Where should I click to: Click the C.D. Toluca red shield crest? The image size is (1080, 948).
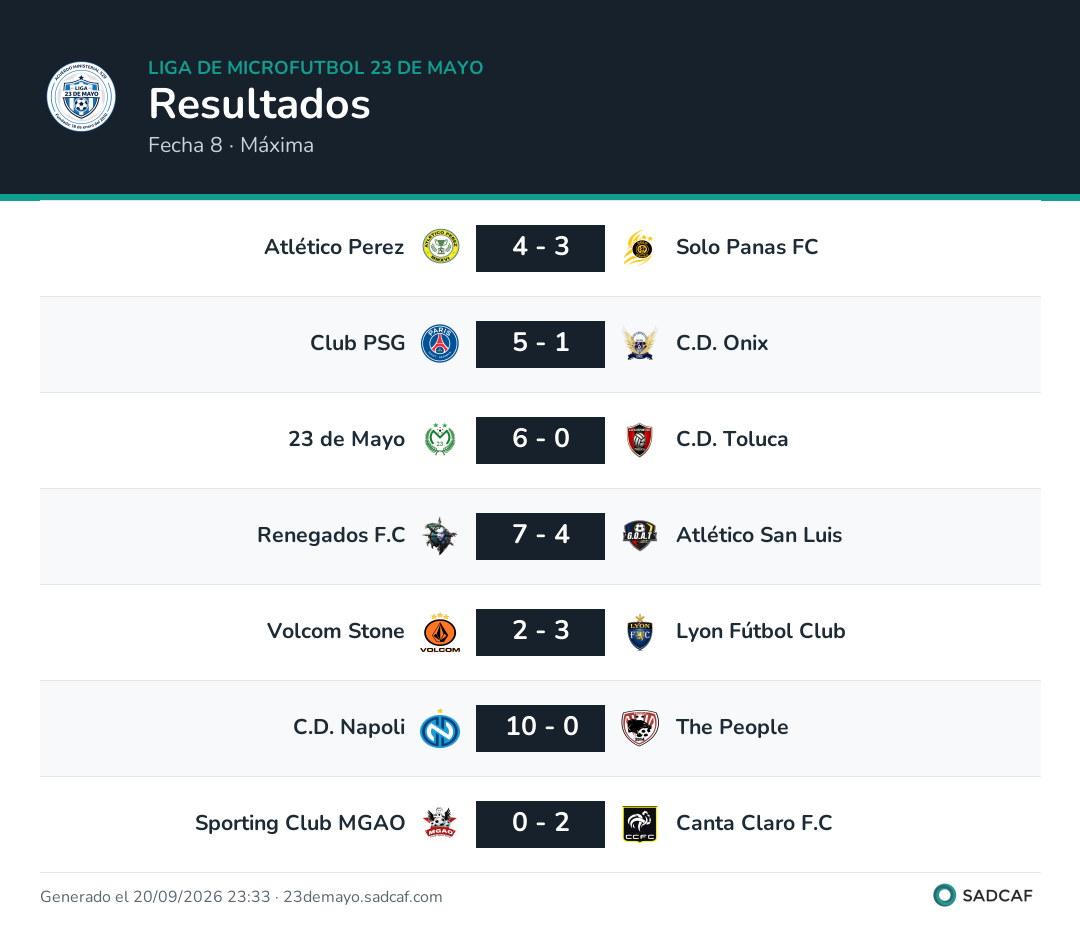(640, 440)
